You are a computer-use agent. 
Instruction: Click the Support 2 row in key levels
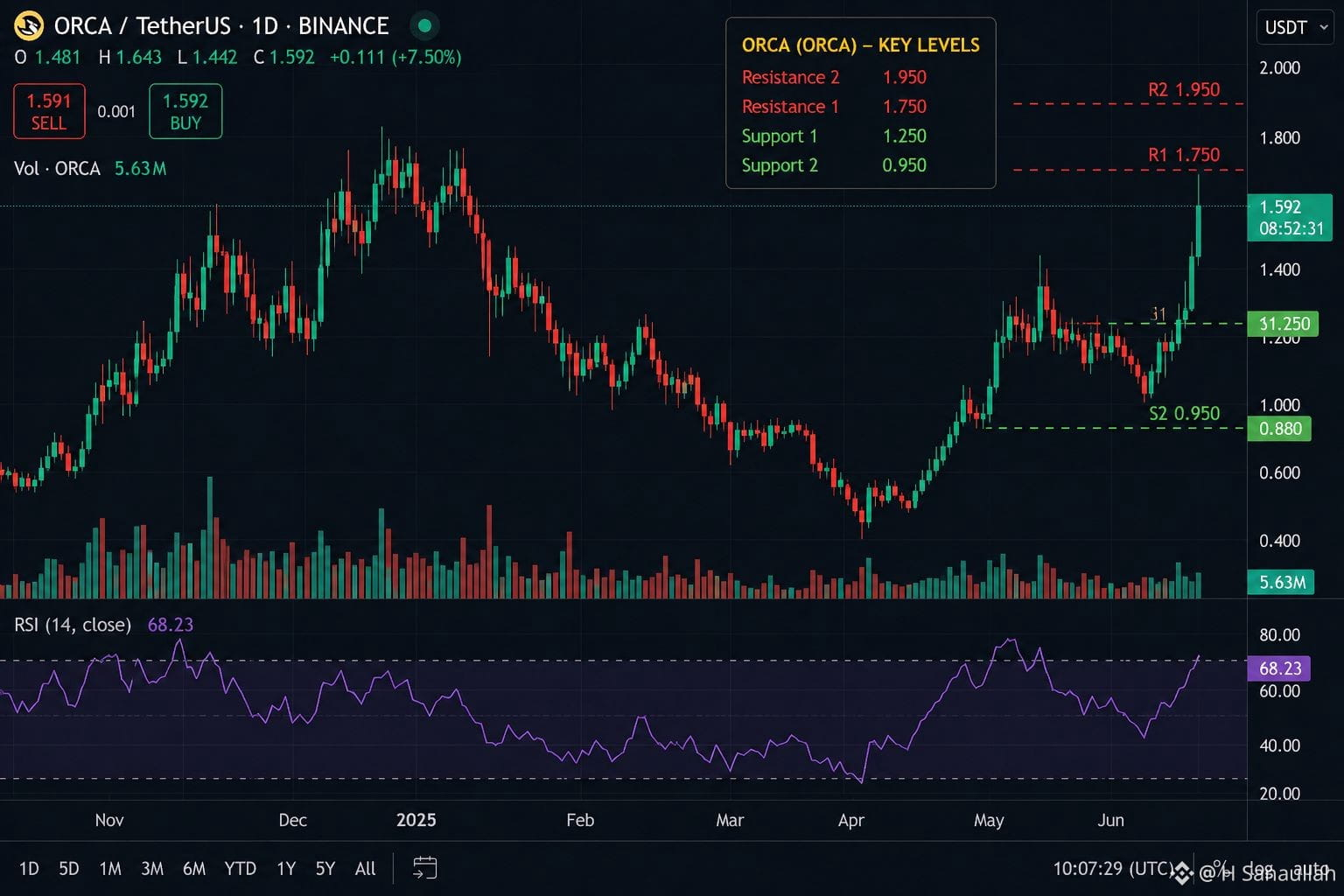click(834, 165)
